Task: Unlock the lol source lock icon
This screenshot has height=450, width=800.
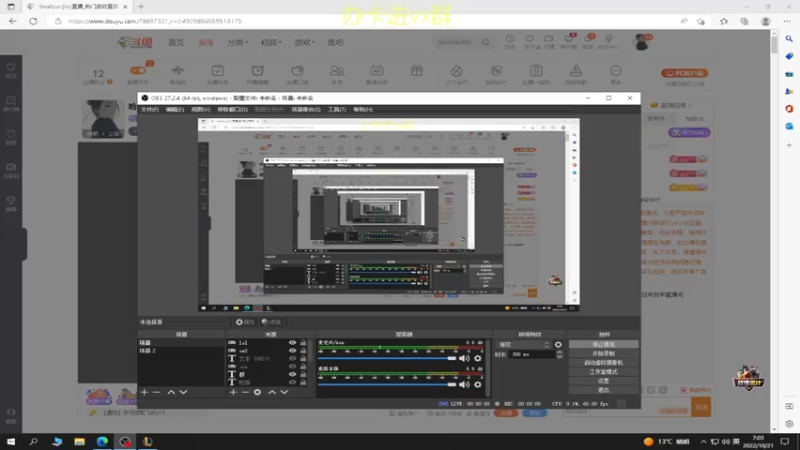Action: pyautogui.click(x=303, y=343)
